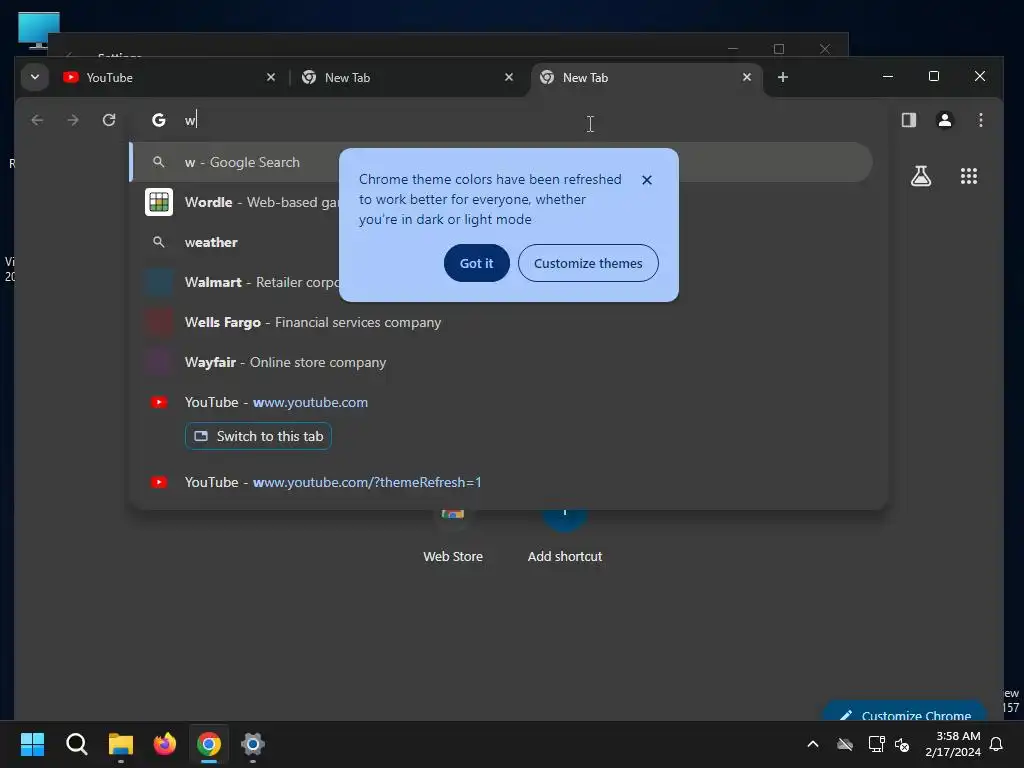Open the side panel
The height and width of the screenshot is (768, 1024).
908,120
